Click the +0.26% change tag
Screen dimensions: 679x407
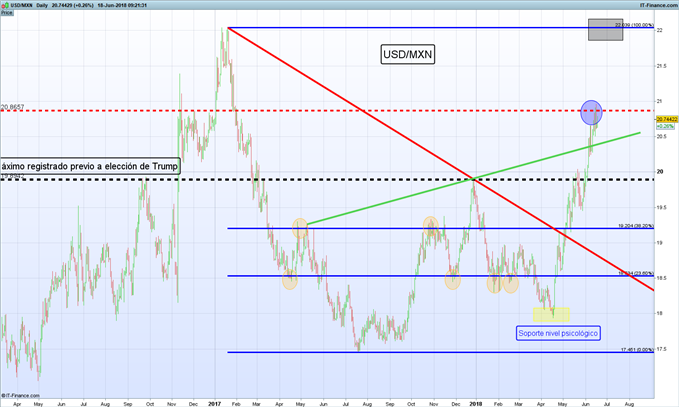tap(665, 126)
